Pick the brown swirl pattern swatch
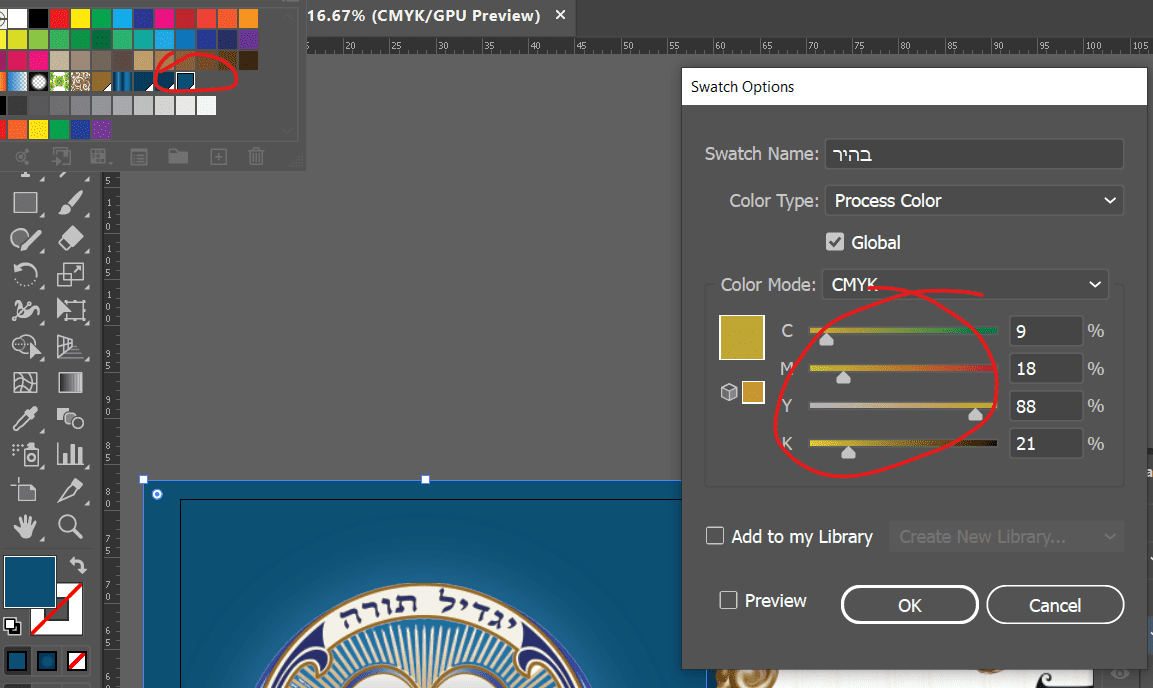1153x688 pixels. pos(80,81)
